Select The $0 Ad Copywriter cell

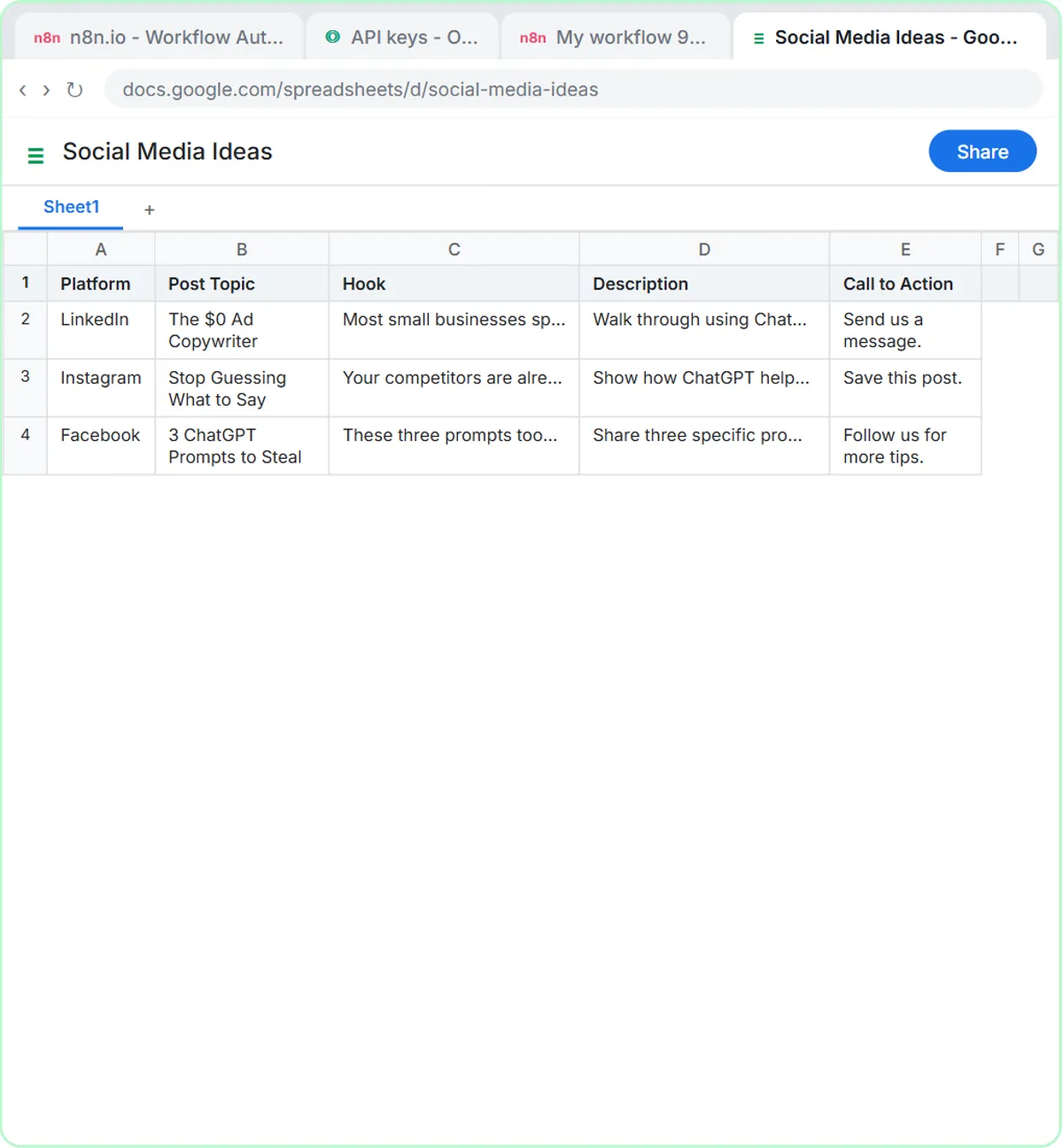click(242, 330)
